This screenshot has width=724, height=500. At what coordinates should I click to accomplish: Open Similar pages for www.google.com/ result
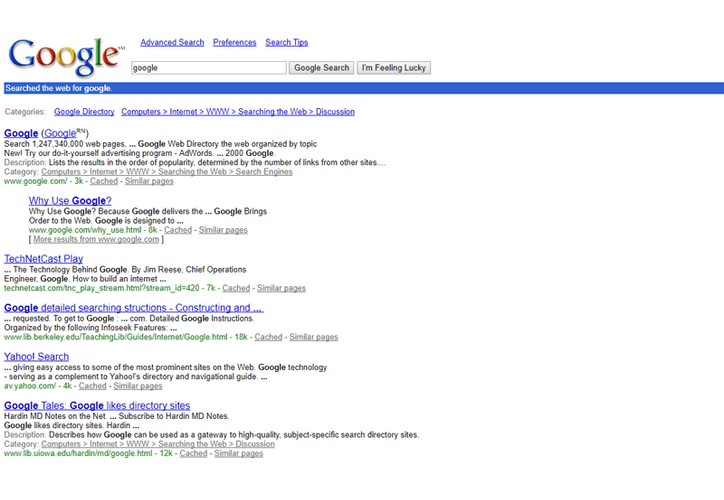[149, 181]
